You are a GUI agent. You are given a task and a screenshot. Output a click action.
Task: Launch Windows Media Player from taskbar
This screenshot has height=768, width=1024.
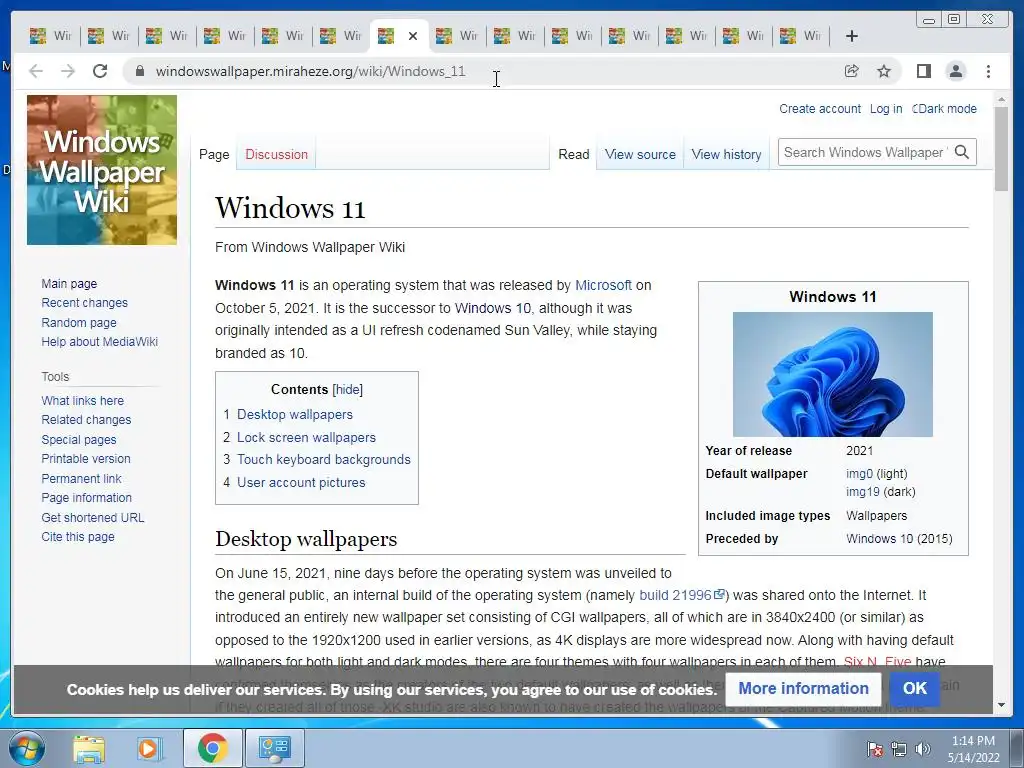(149, 748)
